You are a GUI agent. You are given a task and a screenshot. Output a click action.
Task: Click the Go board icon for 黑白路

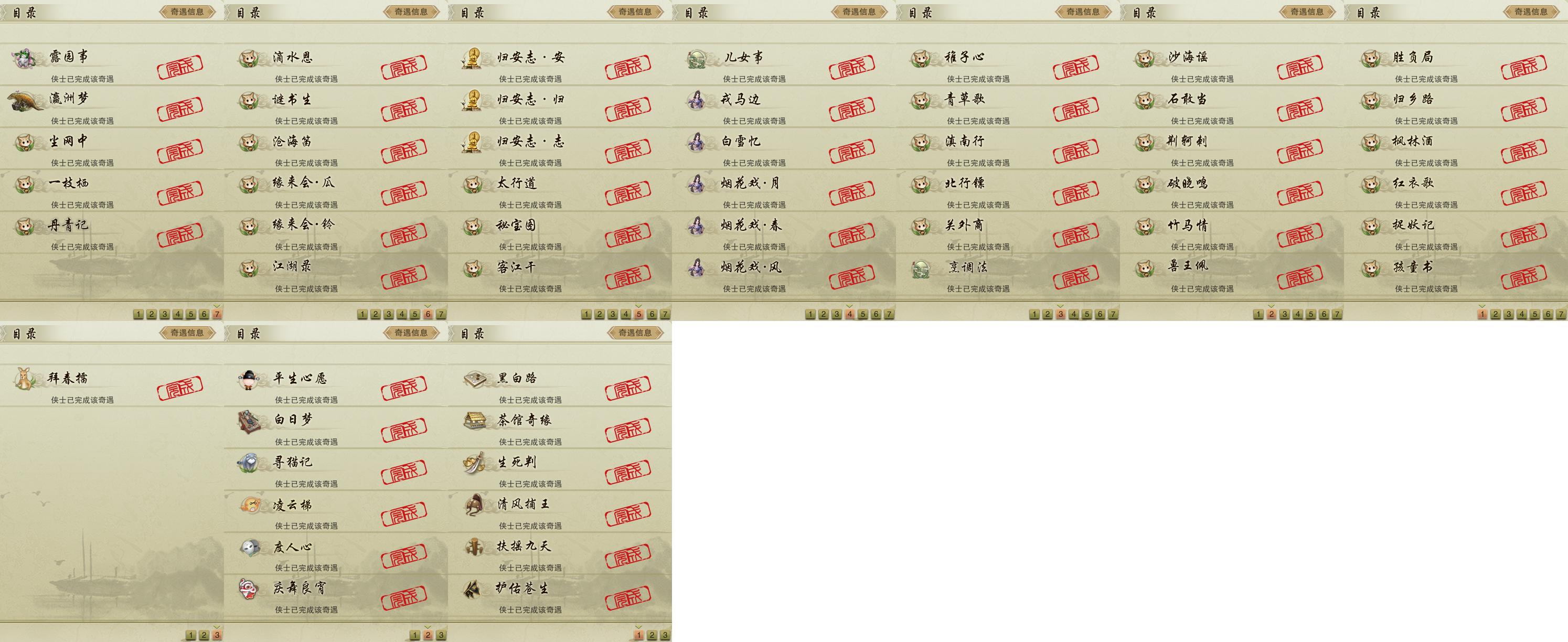[474, 379]
